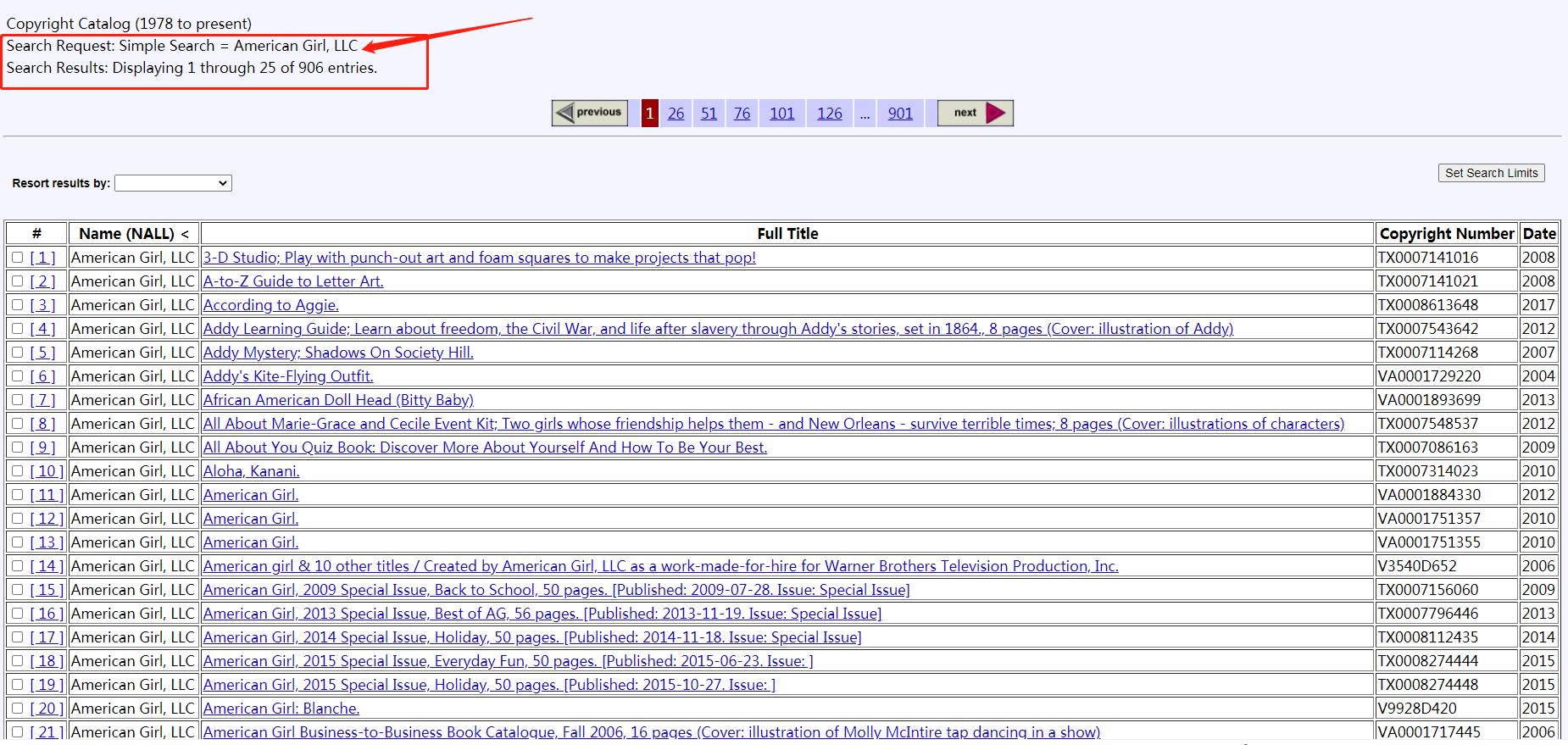The image size is (1568, 745).
Task: Click the Set Search Limits button
Action: pyautogui.click(x=1491, y=173)
